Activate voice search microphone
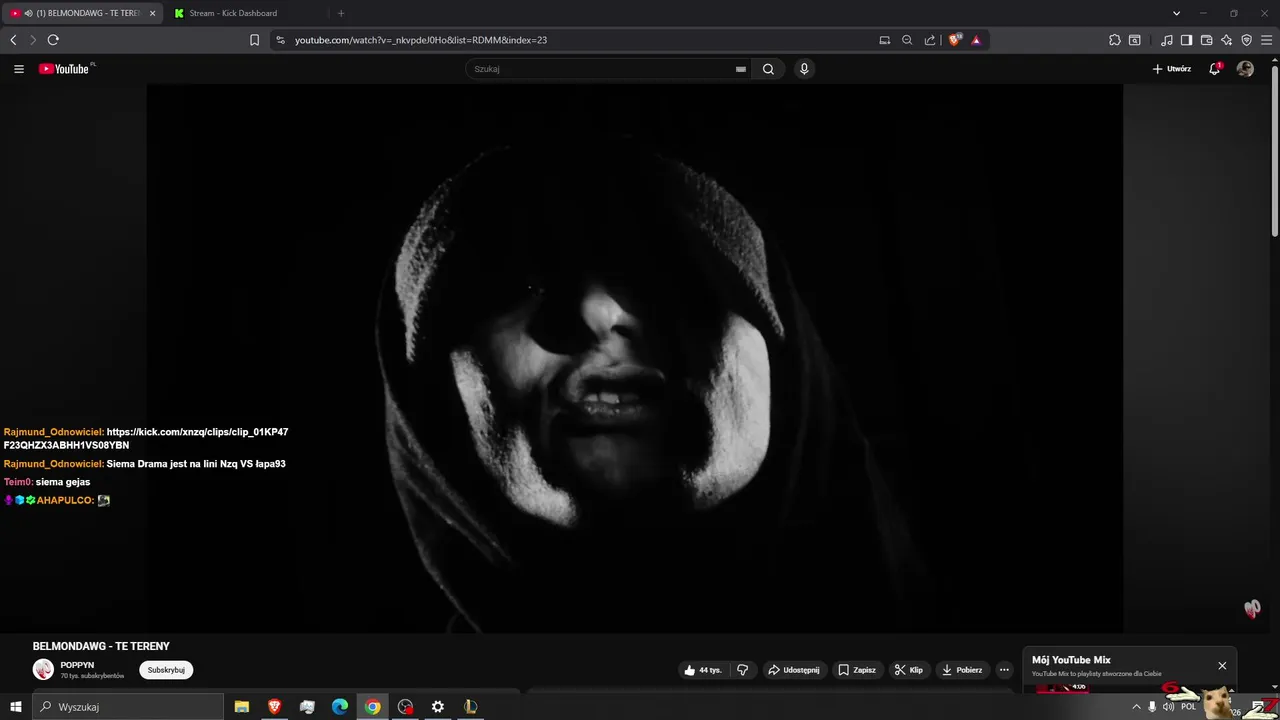Viewport: 1280px width, 720px height. coord(804,69)
